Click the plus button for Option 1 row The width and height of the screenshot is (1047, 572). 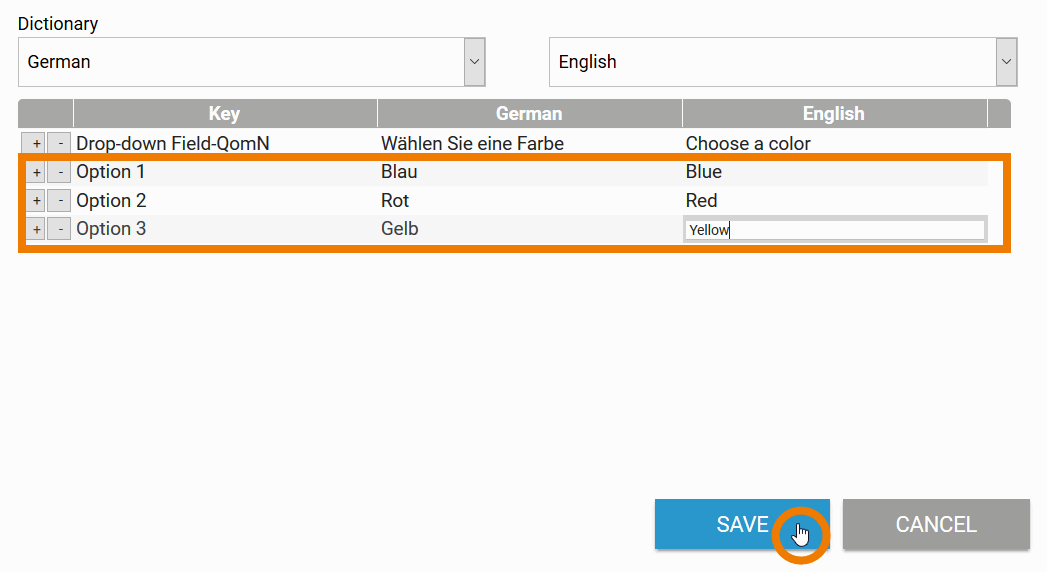pyautogui.click(x=36, y=172)
